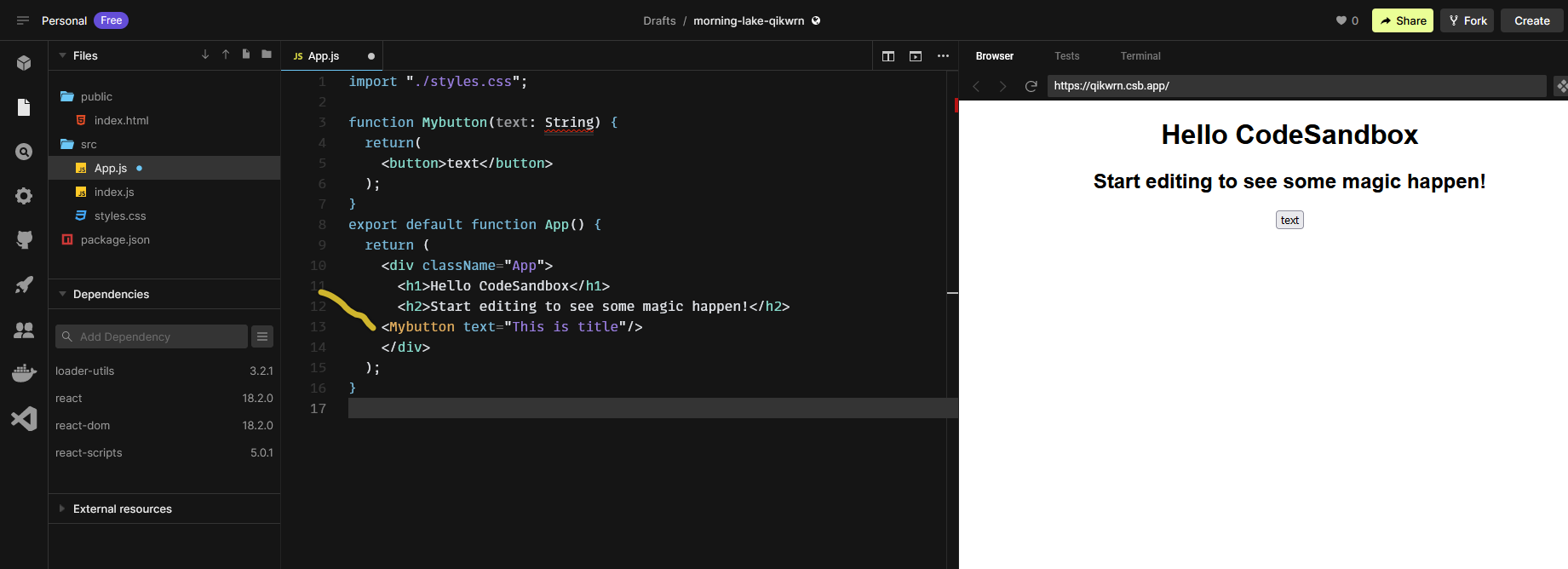Open index.html in the file tree

[x=164, y=120]
